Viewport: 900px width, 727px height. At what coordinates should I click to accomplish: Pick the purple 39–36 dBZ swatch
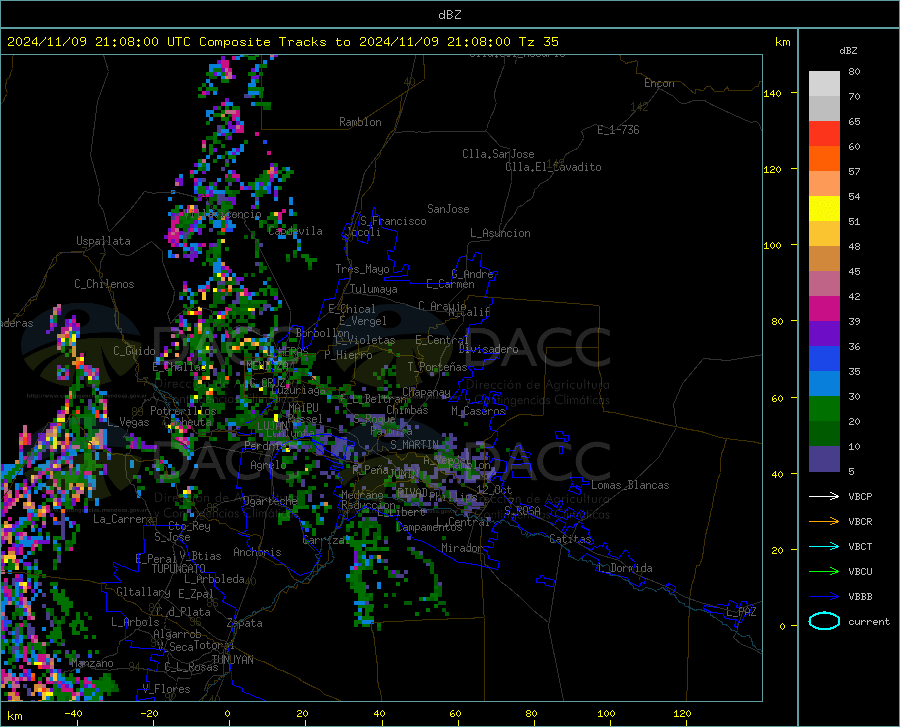[x=824, y=334]
